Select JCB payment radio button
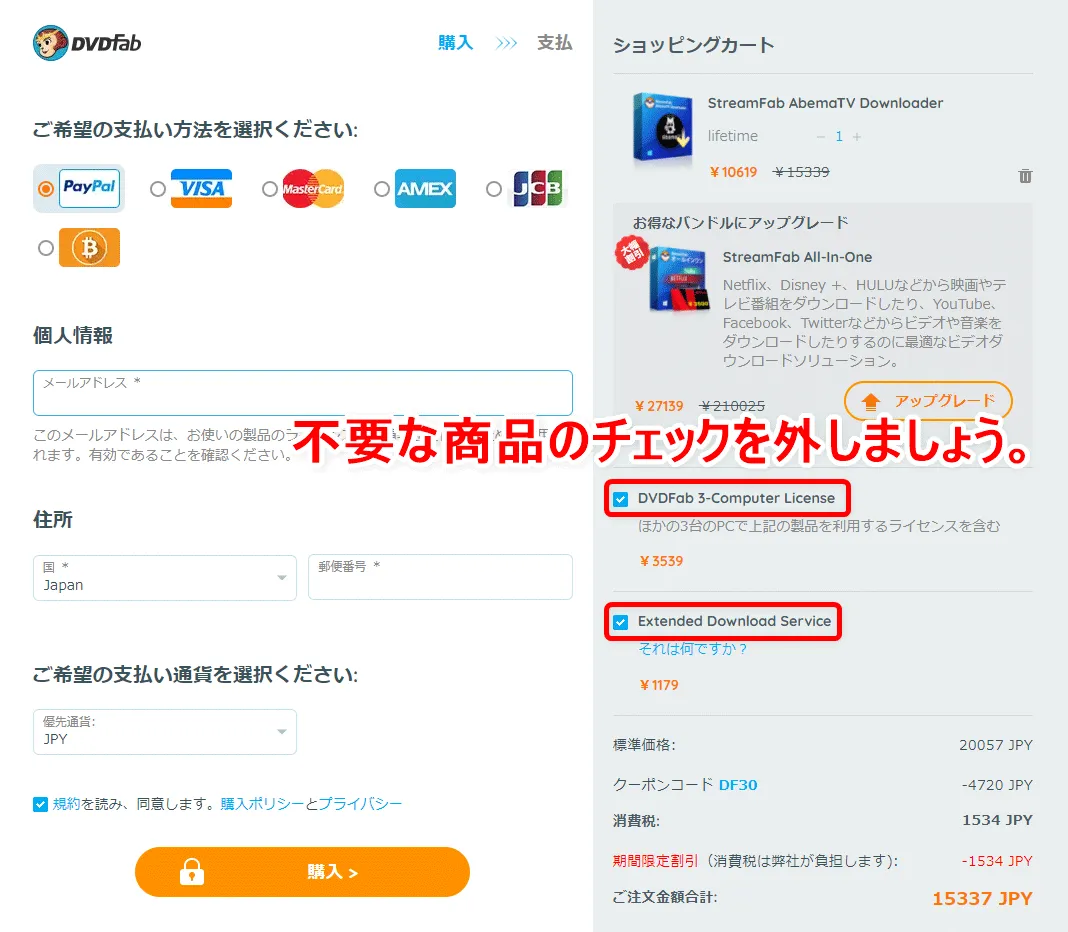 [494, 189]
